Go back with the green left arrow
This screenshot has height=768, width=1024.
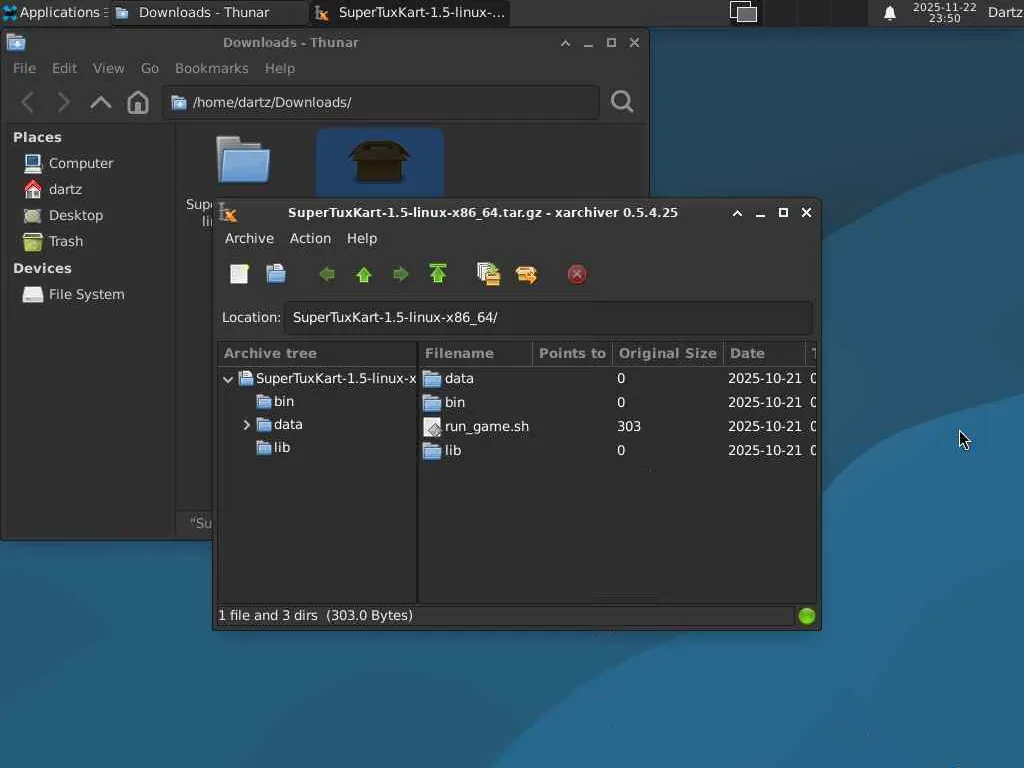click(x=327, y=274)
